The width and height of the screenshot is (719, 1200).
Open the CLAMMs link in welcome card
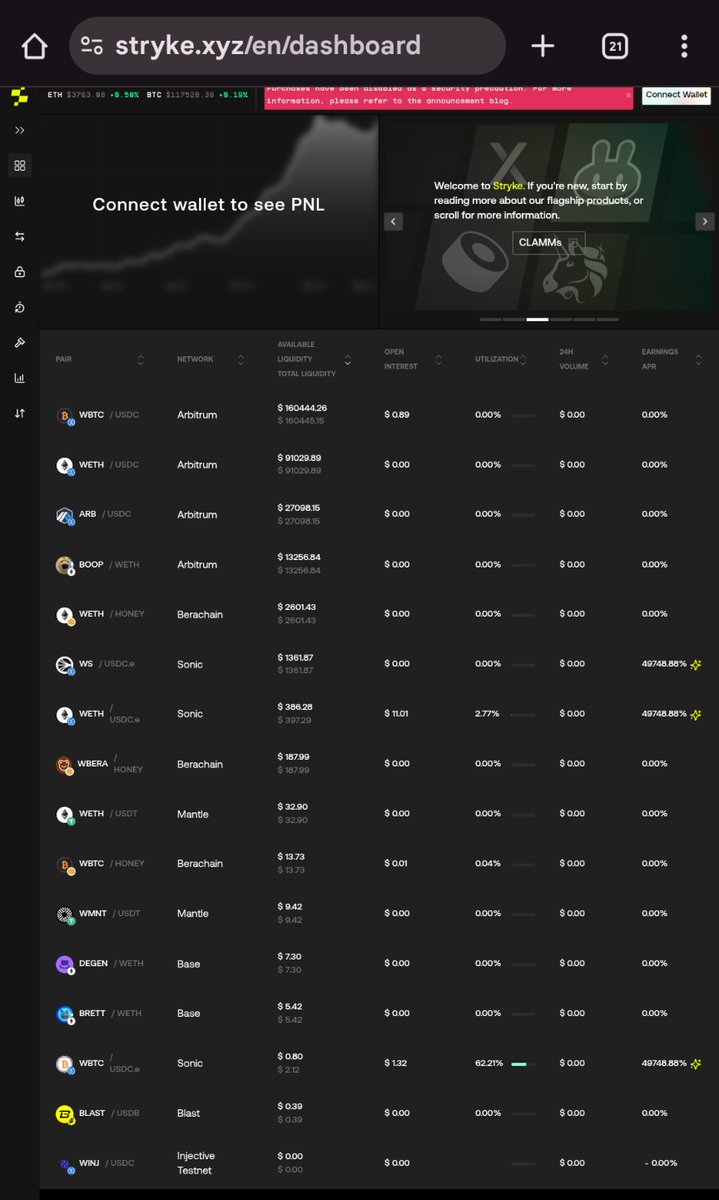pos(548,242)
